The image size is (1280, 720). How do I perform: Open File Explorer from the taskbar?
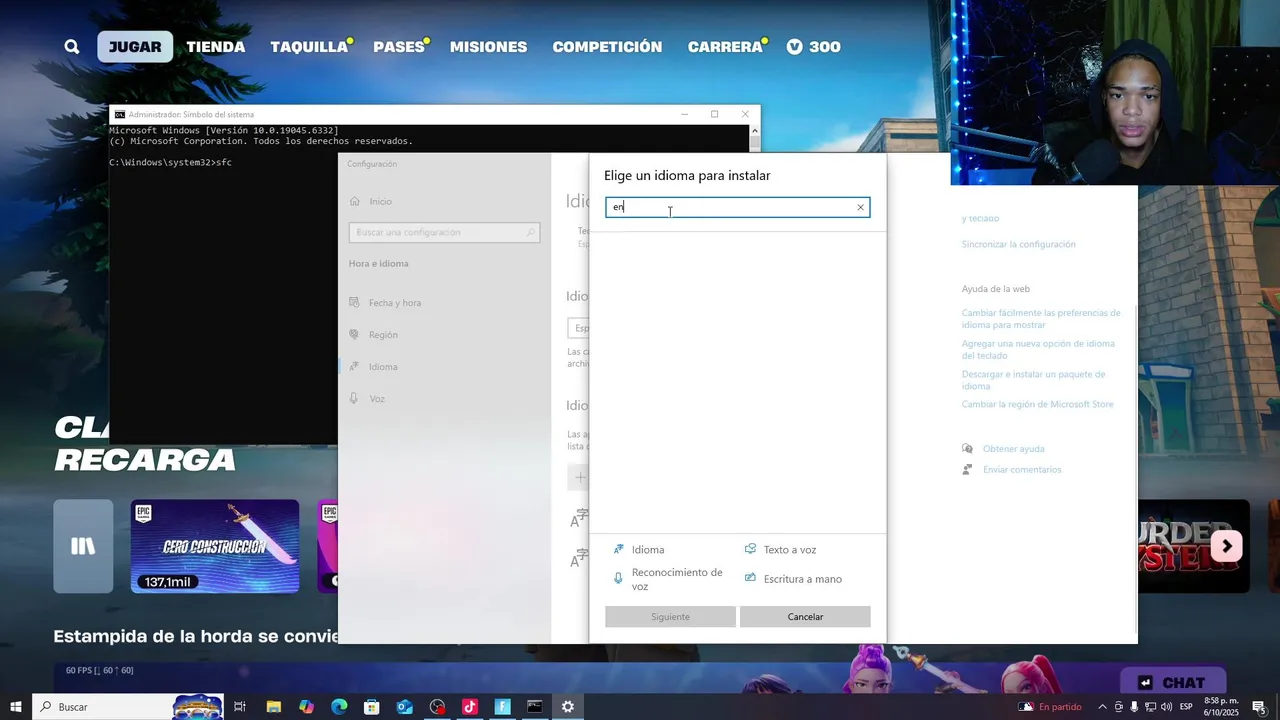[273, 707]
